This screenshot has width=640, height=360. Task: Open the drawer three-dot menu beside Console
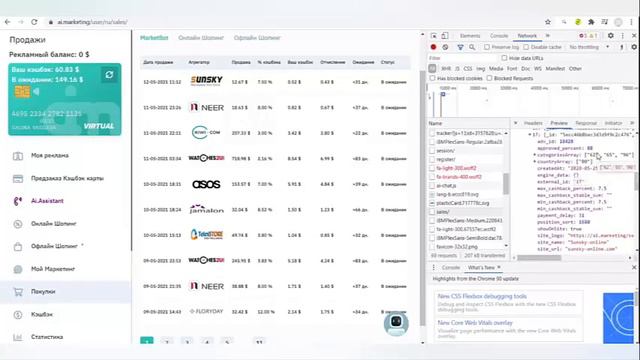433,267
